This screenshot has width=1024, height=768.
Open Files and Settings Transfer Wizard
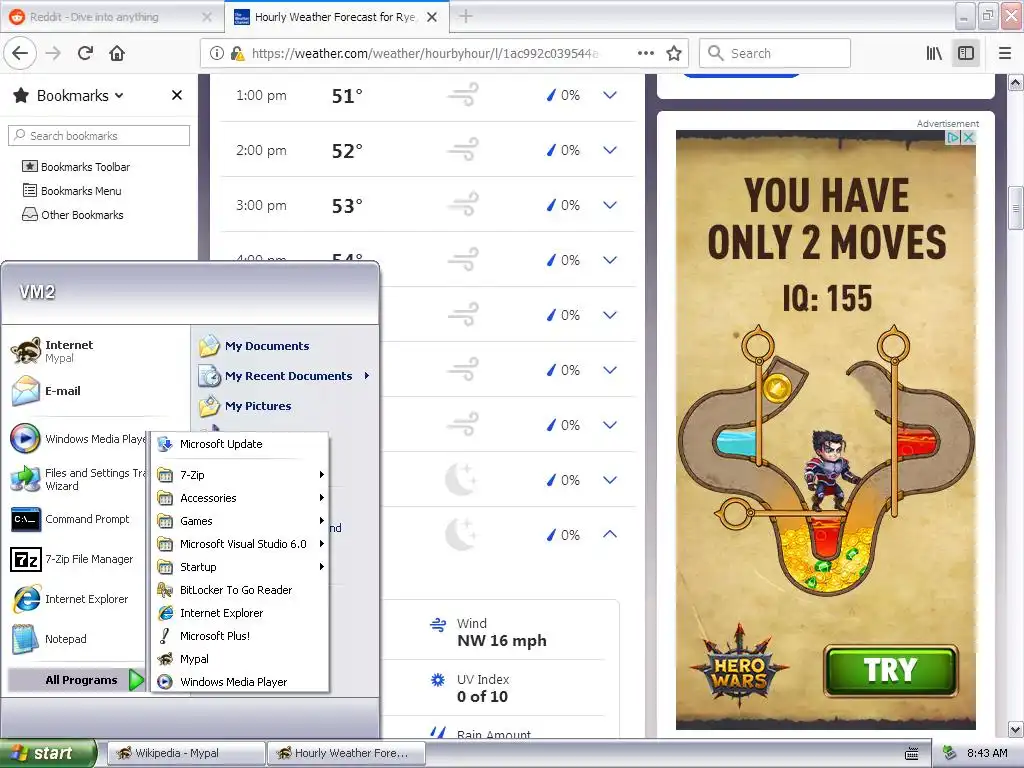(78, 479)
